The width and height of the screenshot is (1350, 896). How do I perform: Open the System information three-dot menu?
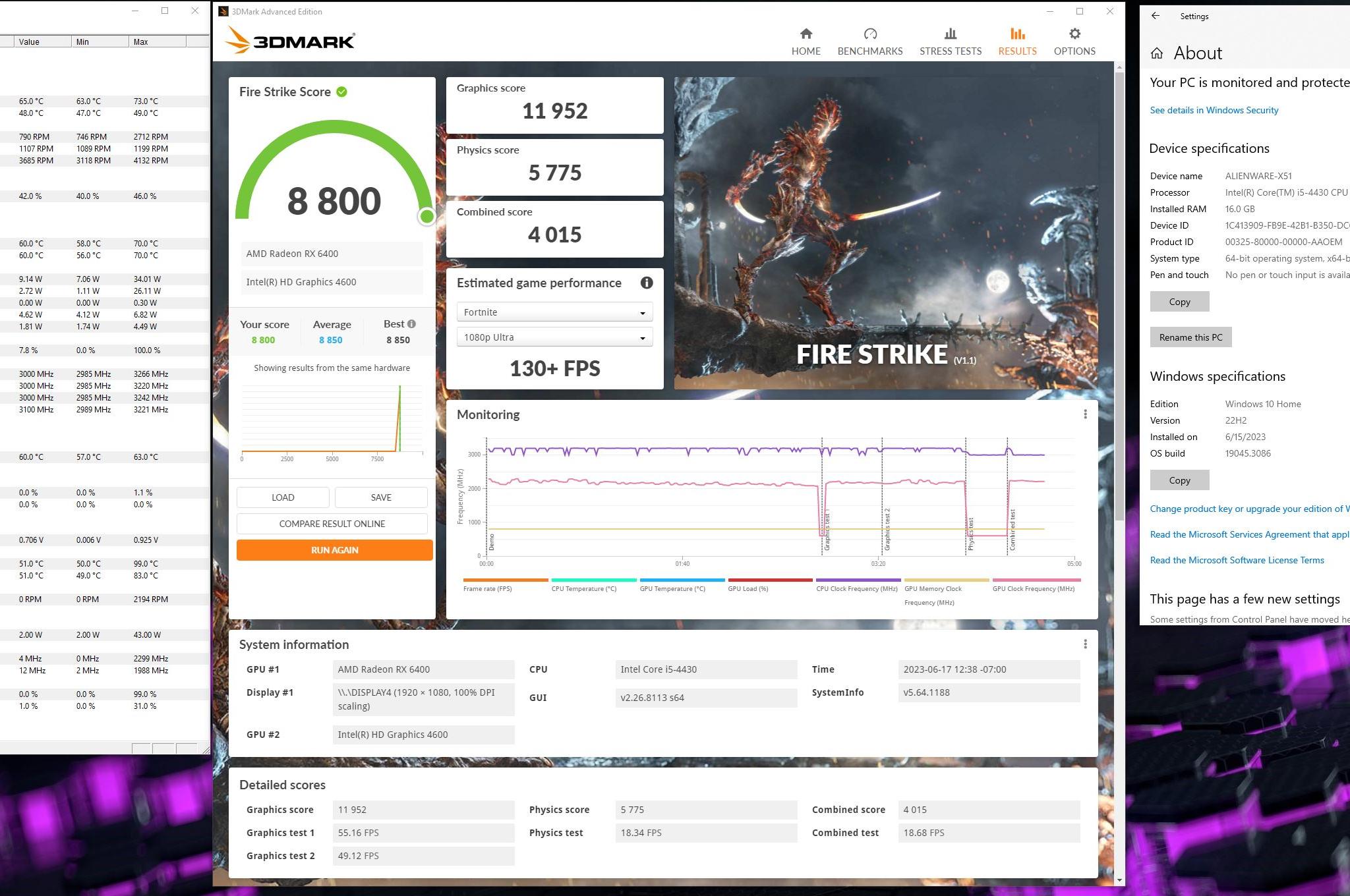1085,644
